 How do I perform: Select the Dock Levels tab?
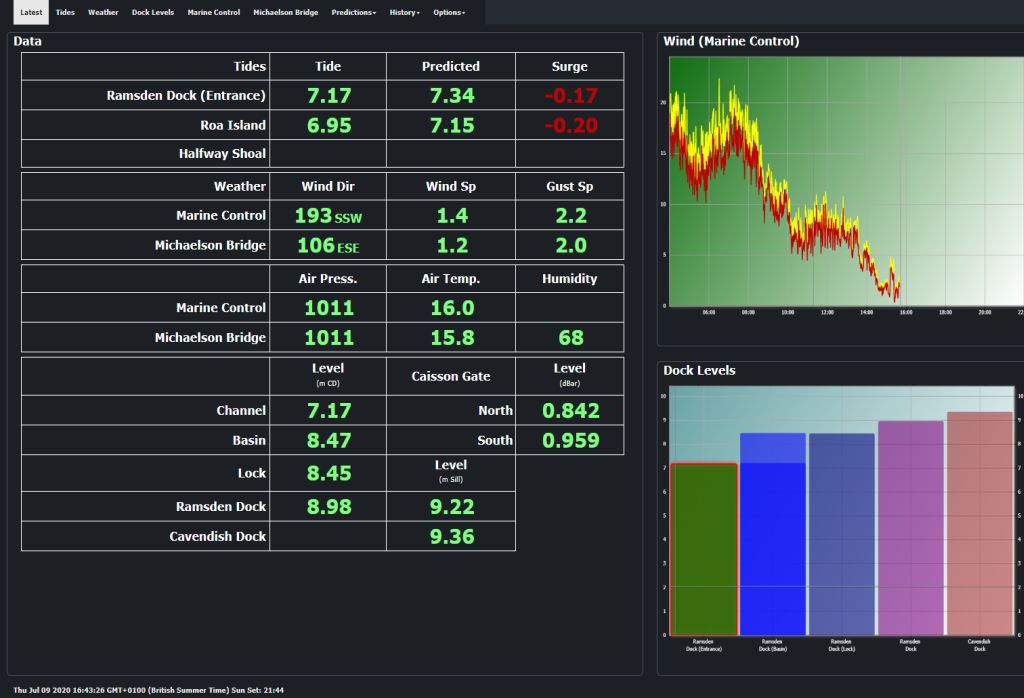pos(152,12)
